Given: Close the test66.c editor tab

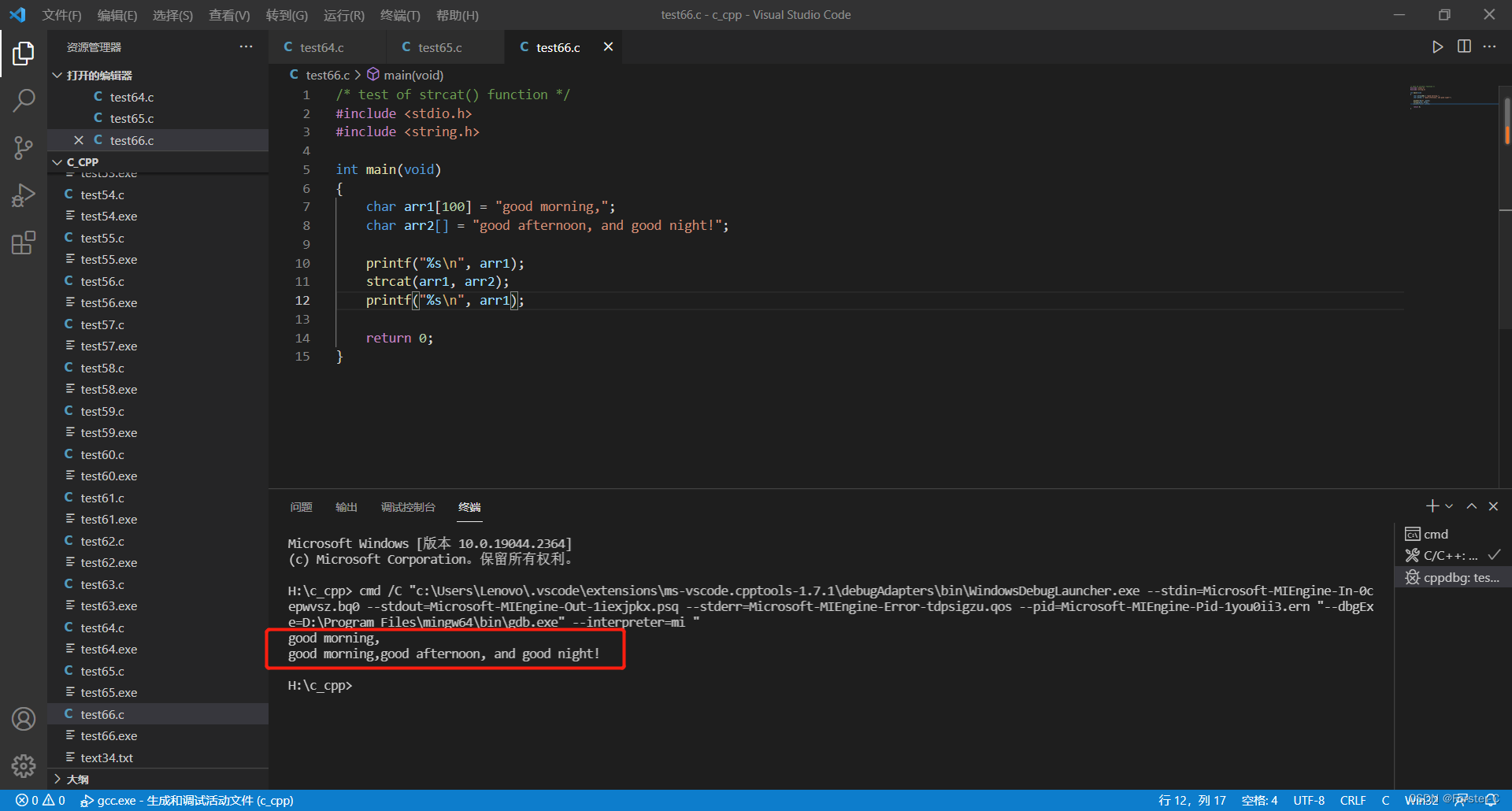Looking at the screenshot, I should tap(608, 47).
